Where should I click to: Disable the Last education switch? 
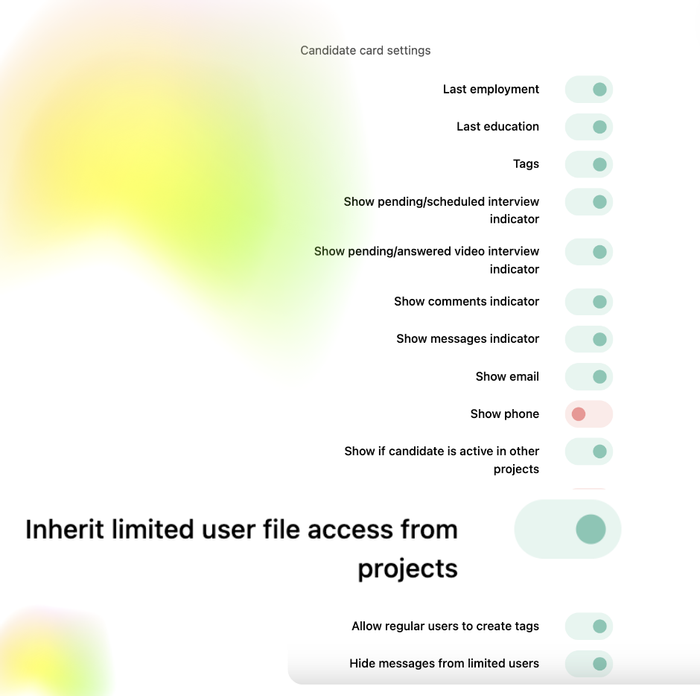tap(588, 127)
